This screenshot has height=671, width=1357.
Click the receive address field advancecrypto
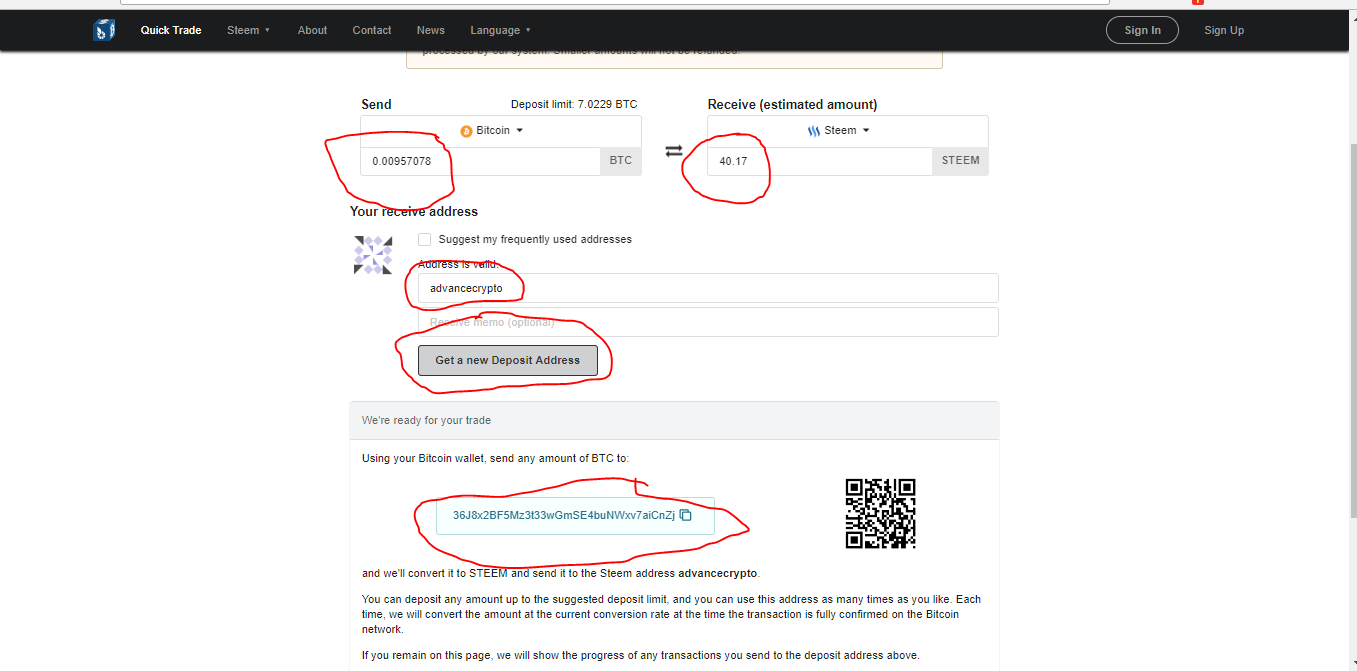tap(708, 288)
